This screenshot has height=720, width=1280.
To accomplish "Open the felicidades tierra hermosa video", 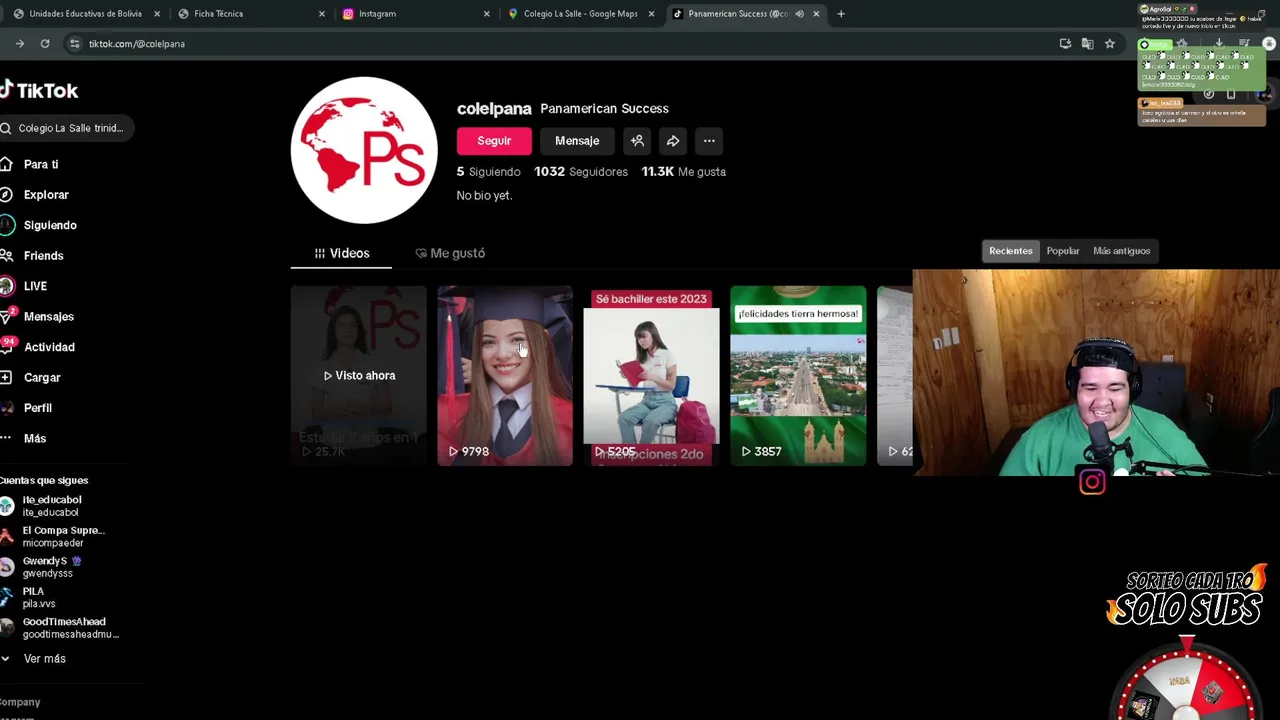I will [x=798, y=376].
